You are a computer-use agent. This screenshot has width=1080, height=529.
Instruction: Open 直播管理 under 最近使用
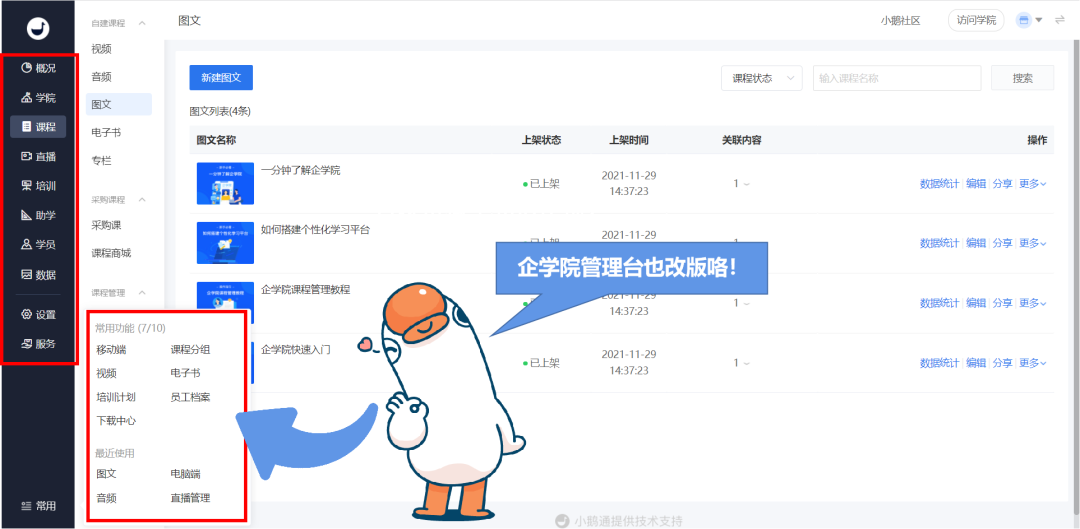[x=190, y=498]
